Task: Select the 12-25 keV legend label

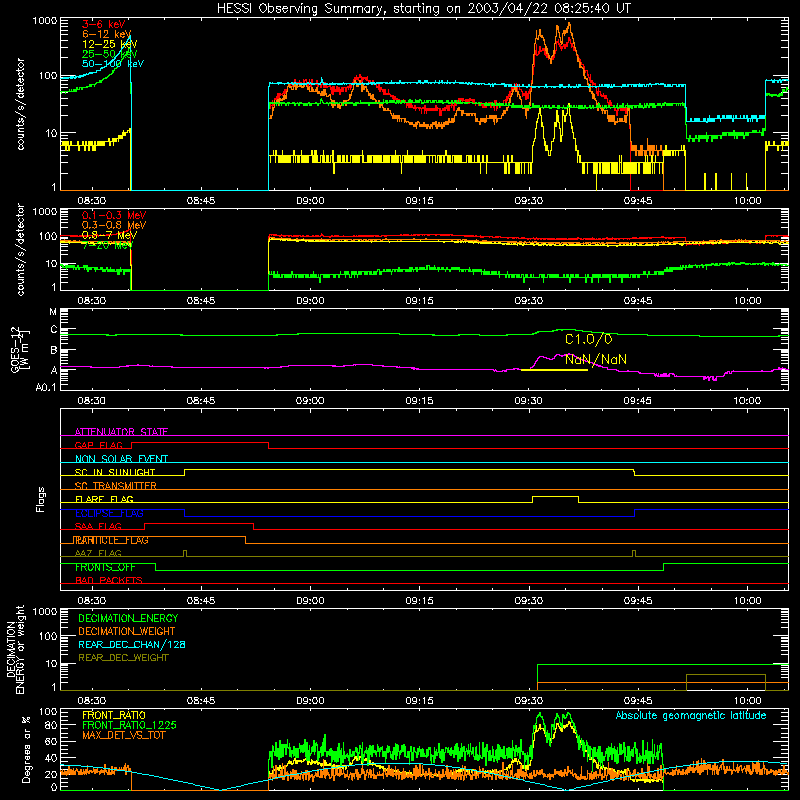Action: click(x=109, y=44)
